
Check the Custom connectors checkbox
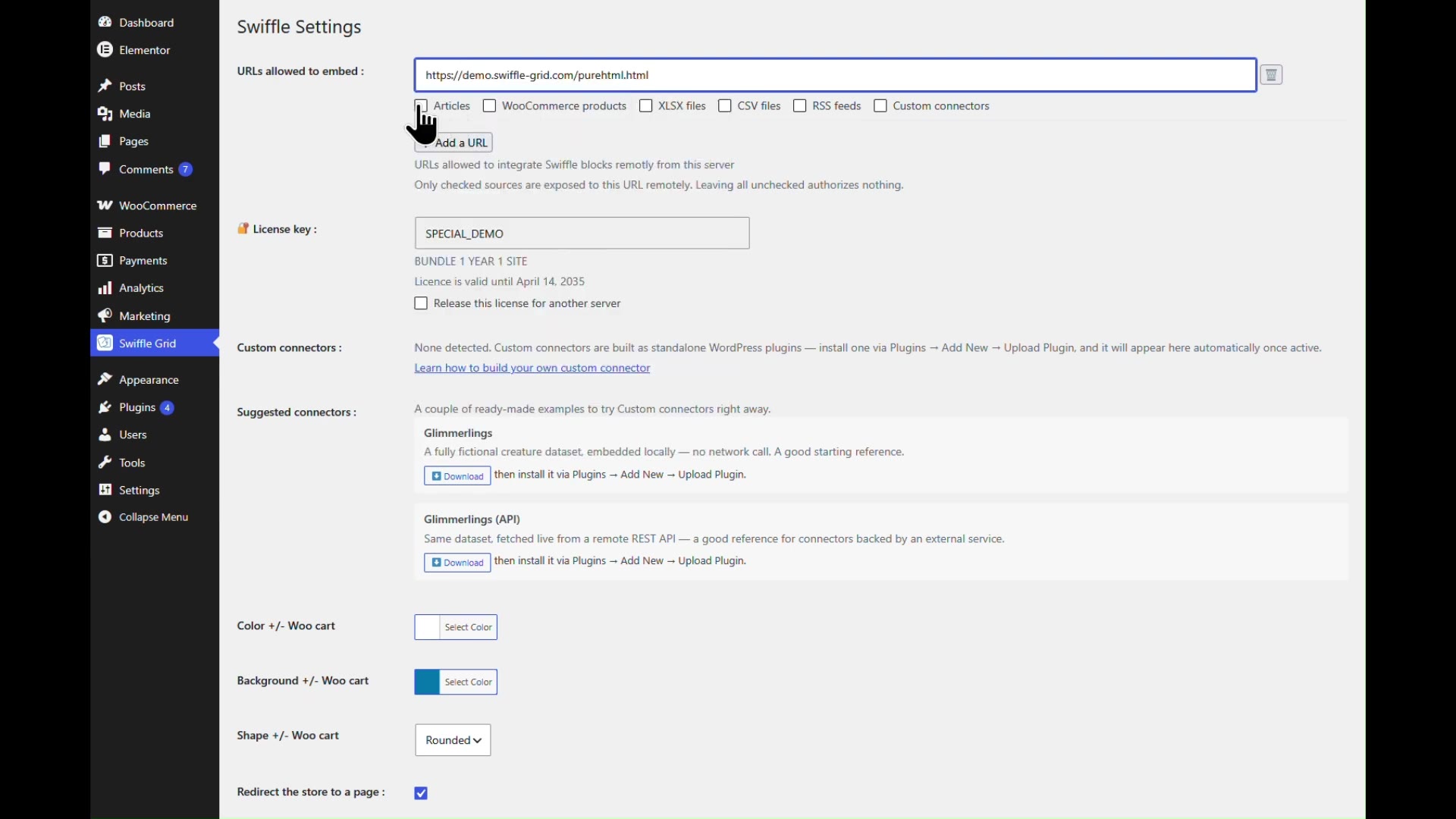pos(880,106)
